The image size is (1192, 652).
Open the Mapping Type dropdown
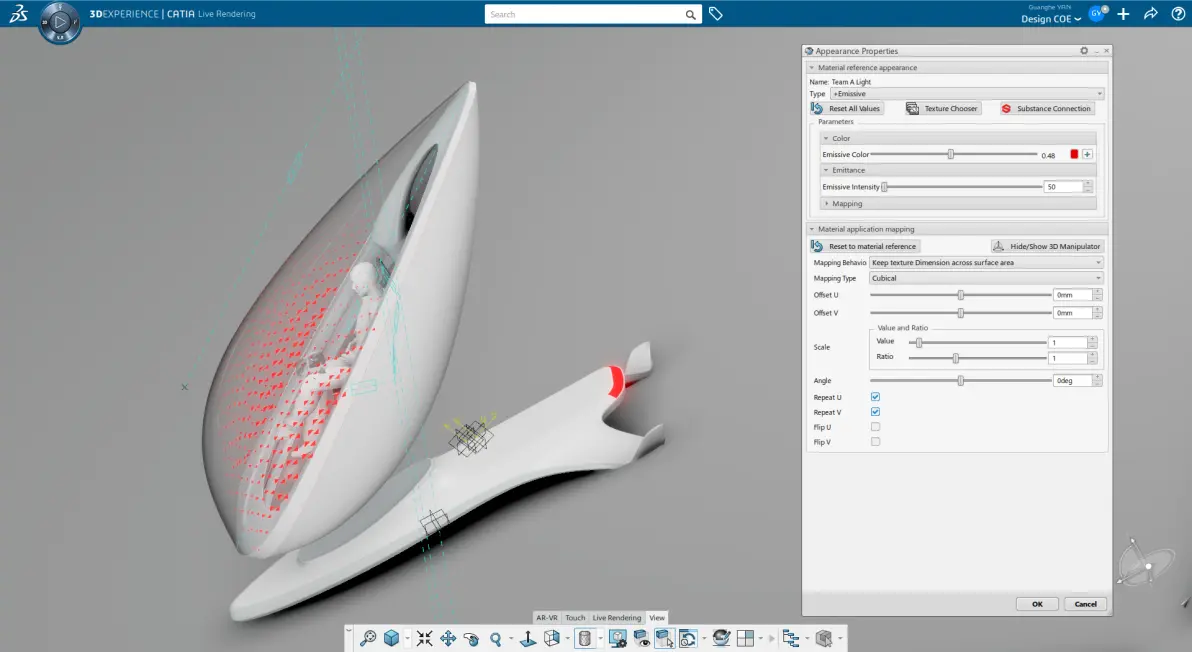(x=985, y=278)
